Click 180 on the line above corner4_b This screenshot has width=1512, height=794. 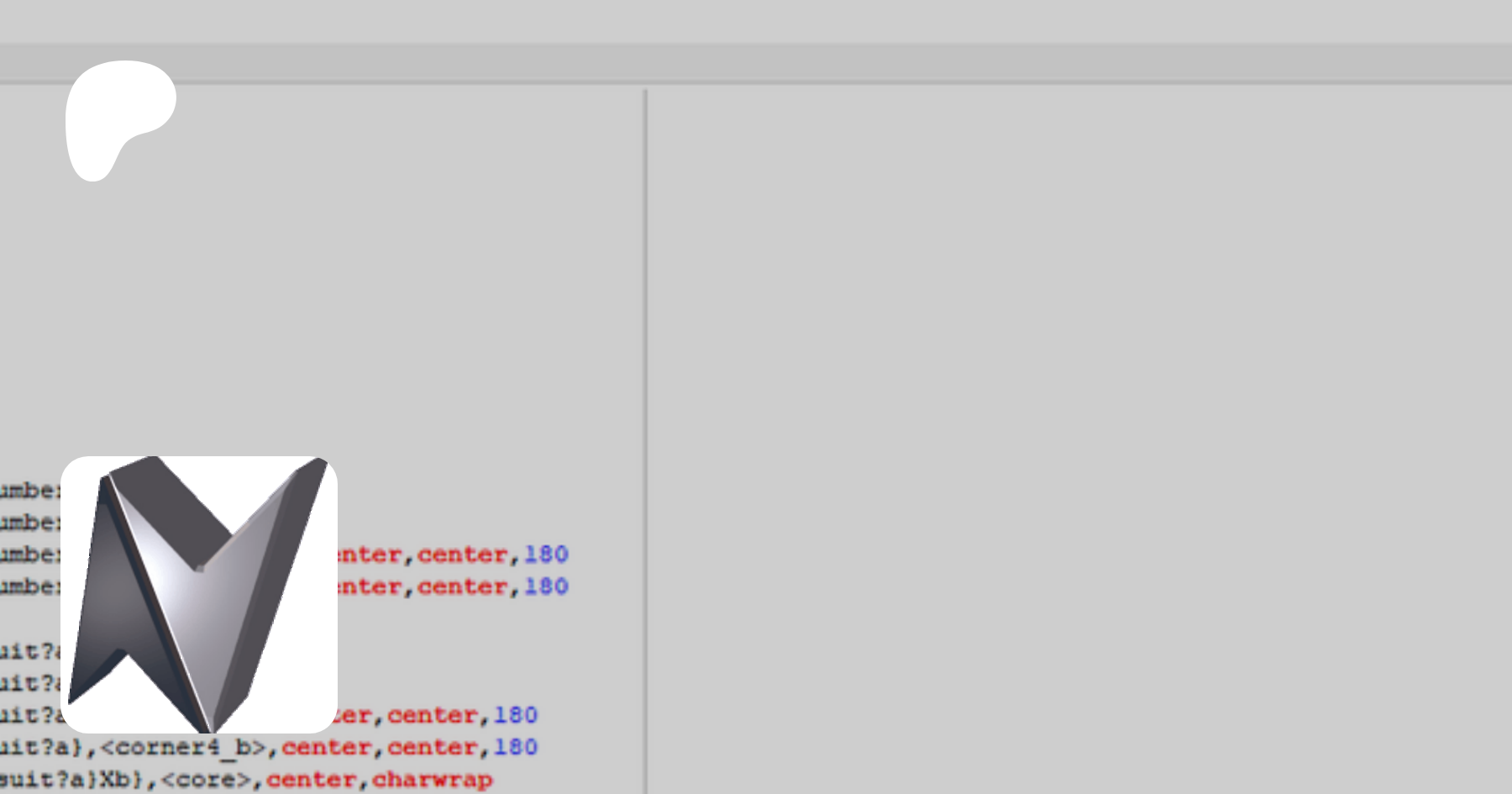tap(515, 716)
